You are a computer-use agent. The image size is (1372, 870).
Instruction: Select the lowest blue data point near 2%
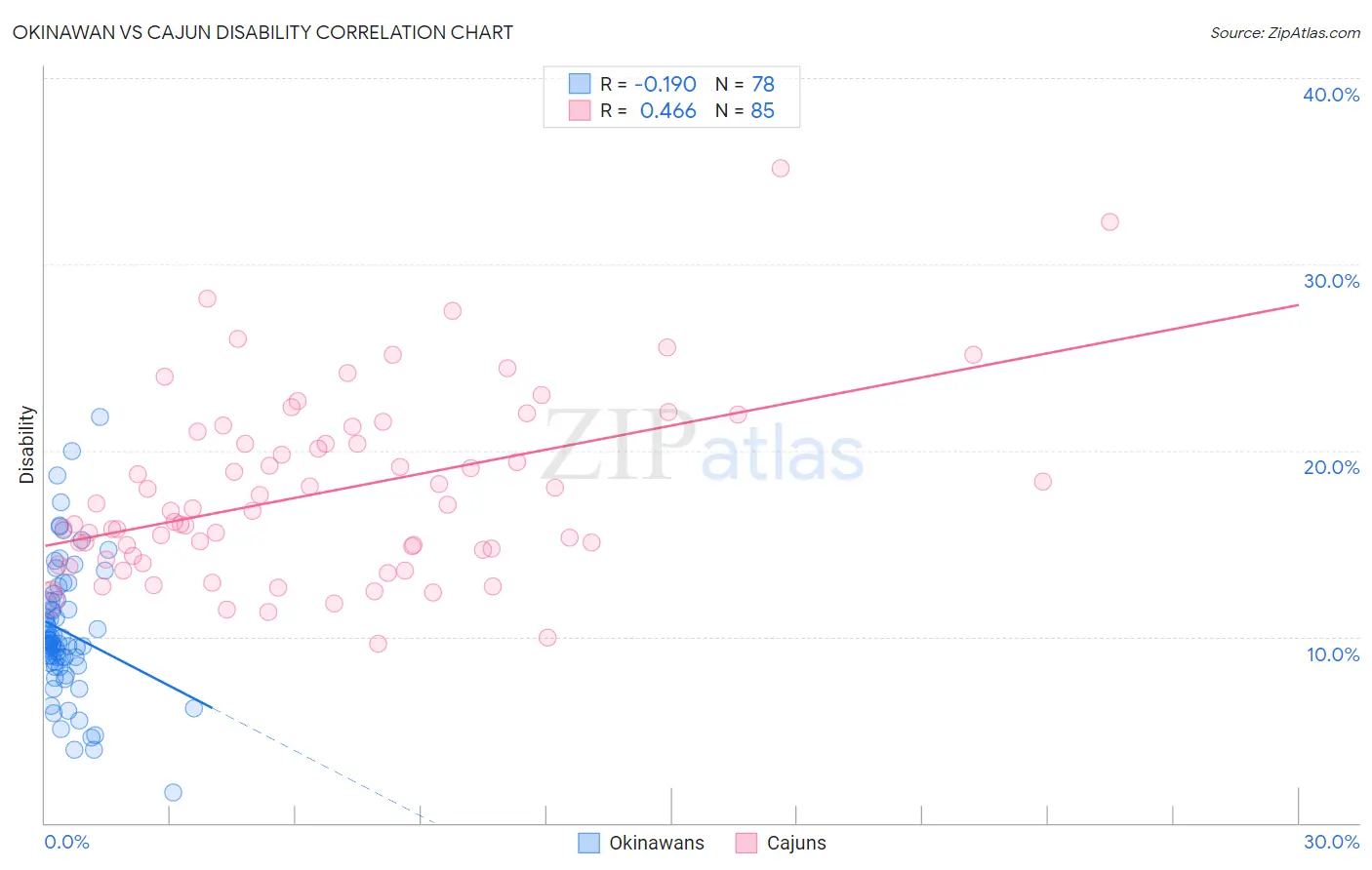tap(173, 792)
